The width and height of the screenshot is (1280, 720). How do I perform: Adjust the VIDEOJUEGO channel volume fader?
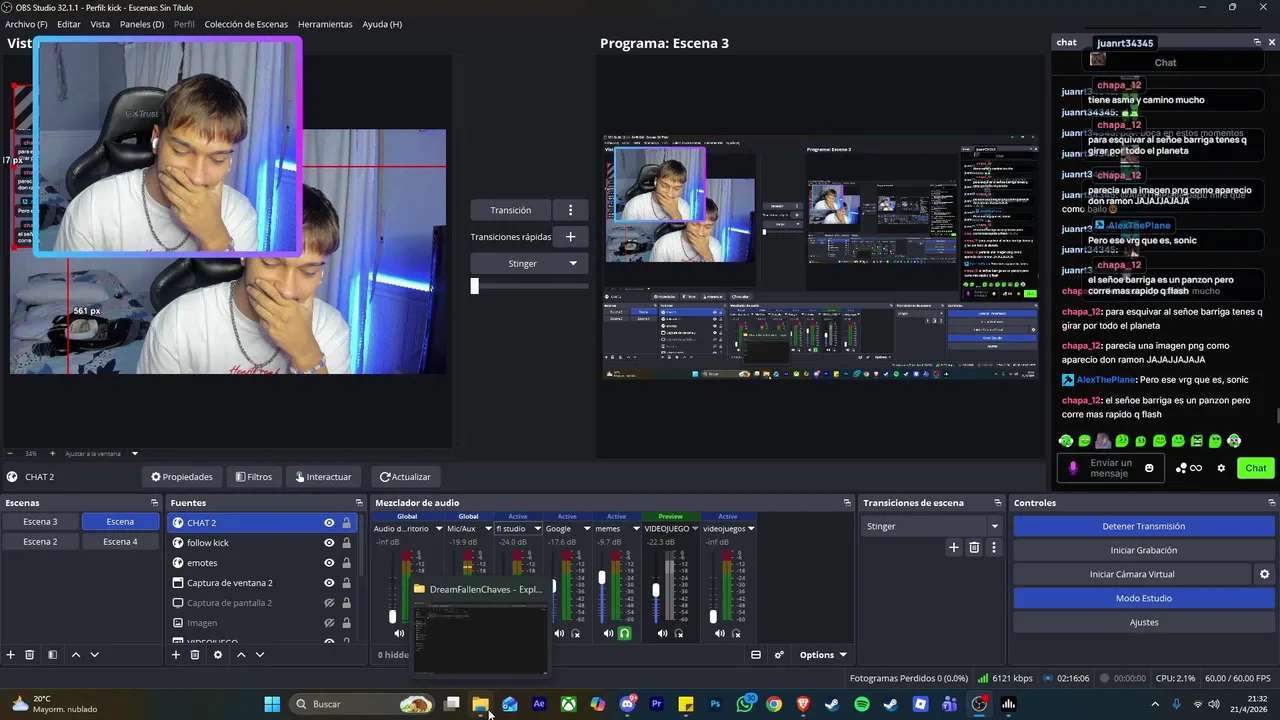pyautogui.click(x=656, y=590)
